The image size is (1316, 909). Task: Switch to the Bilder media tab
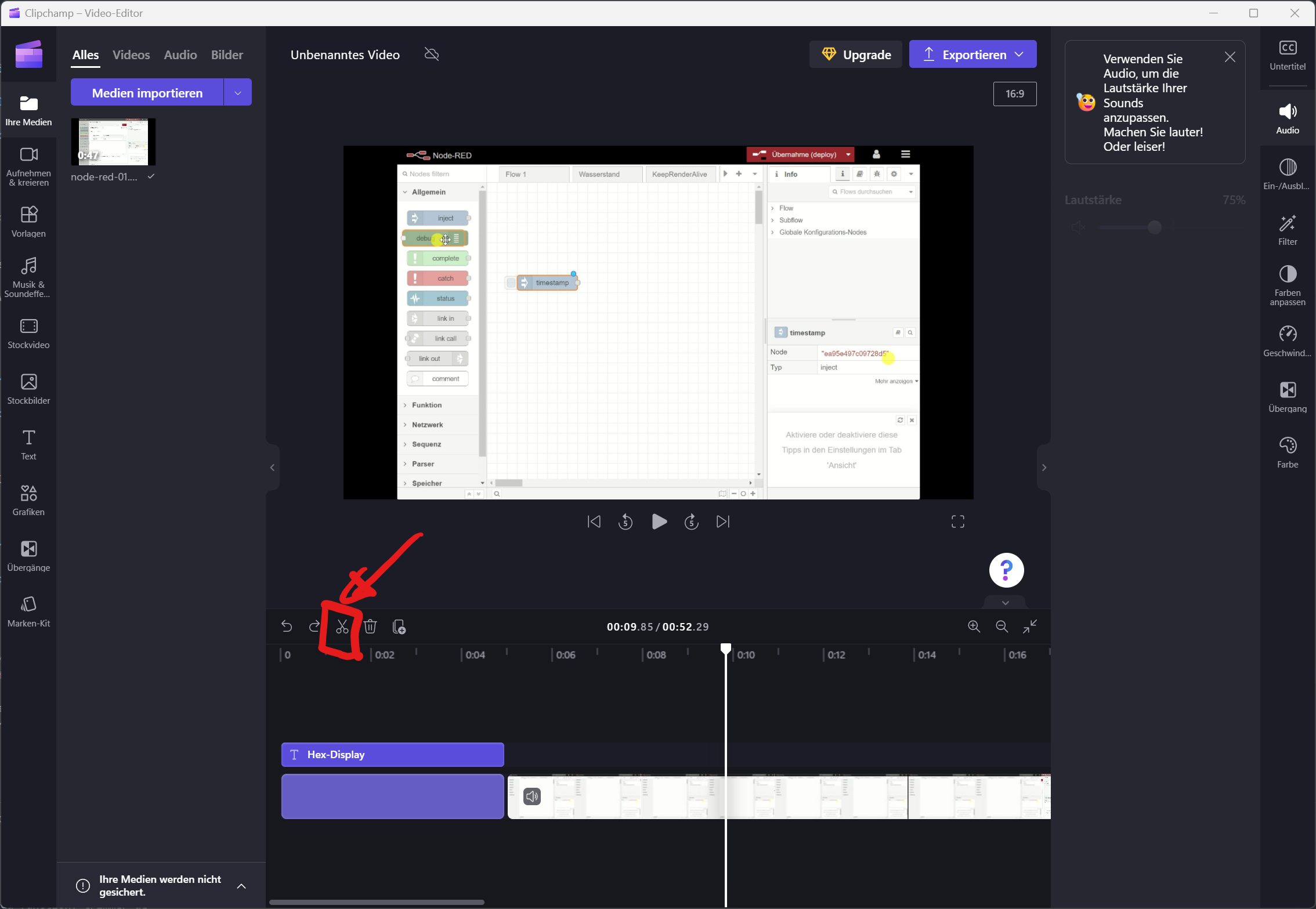click(x=227, y=55)
